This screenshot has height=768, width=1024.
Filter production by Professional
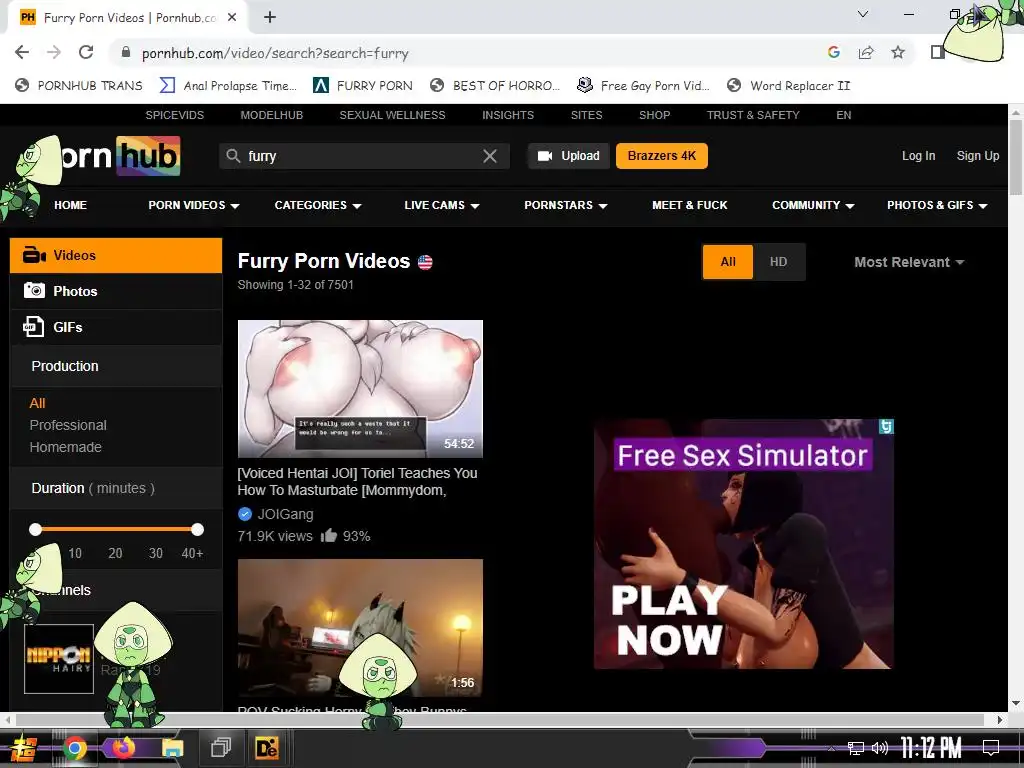click(x=68, y=425)
